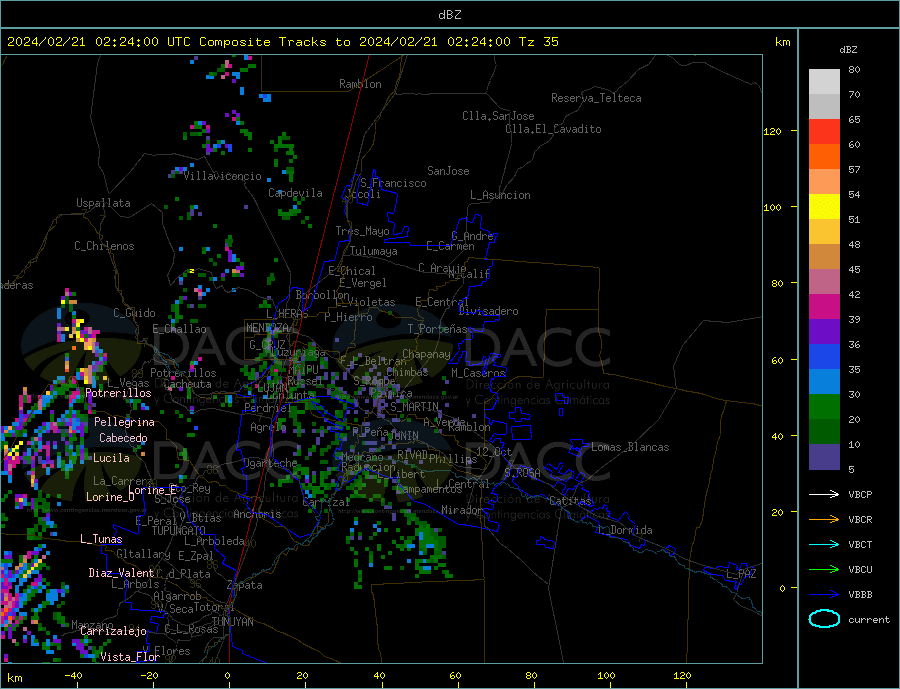Screen dimensions: 900x689
Task: Click the VBBB legend label
Action: [860, 595]
